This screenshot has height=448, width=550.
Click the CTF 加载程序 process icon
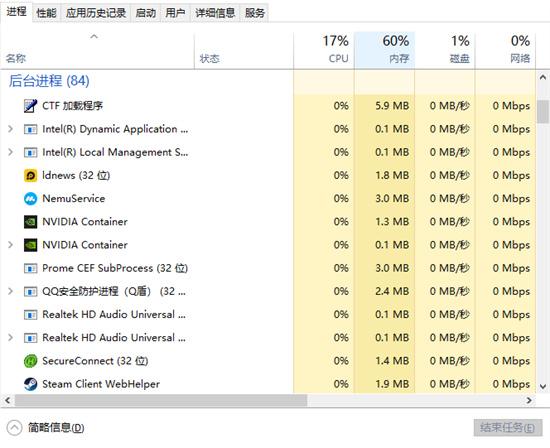30,106
